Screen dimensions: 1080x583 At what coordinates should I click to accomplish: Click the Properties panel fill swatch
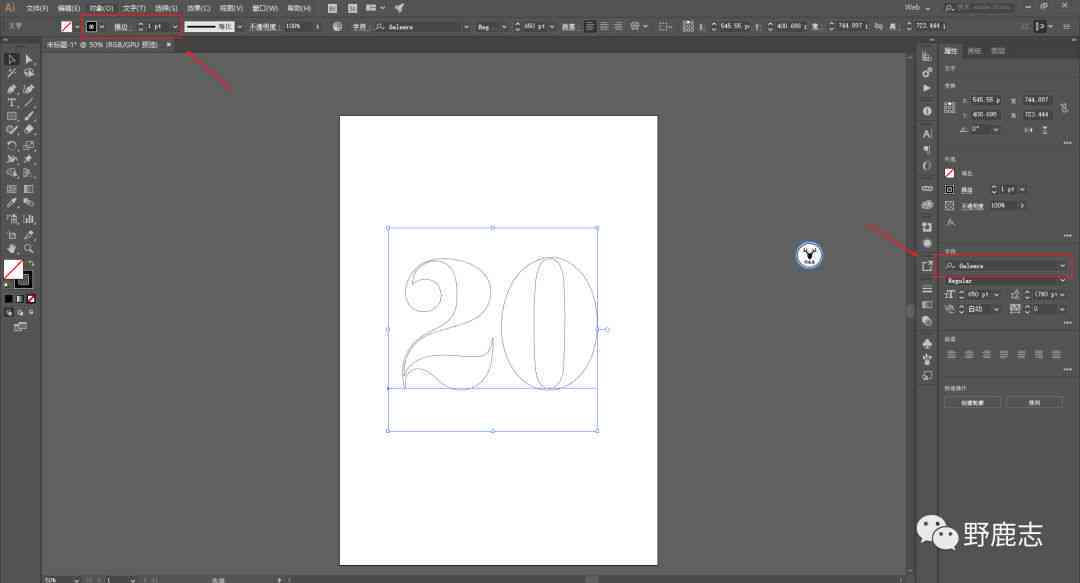click(x=950, y=173)
